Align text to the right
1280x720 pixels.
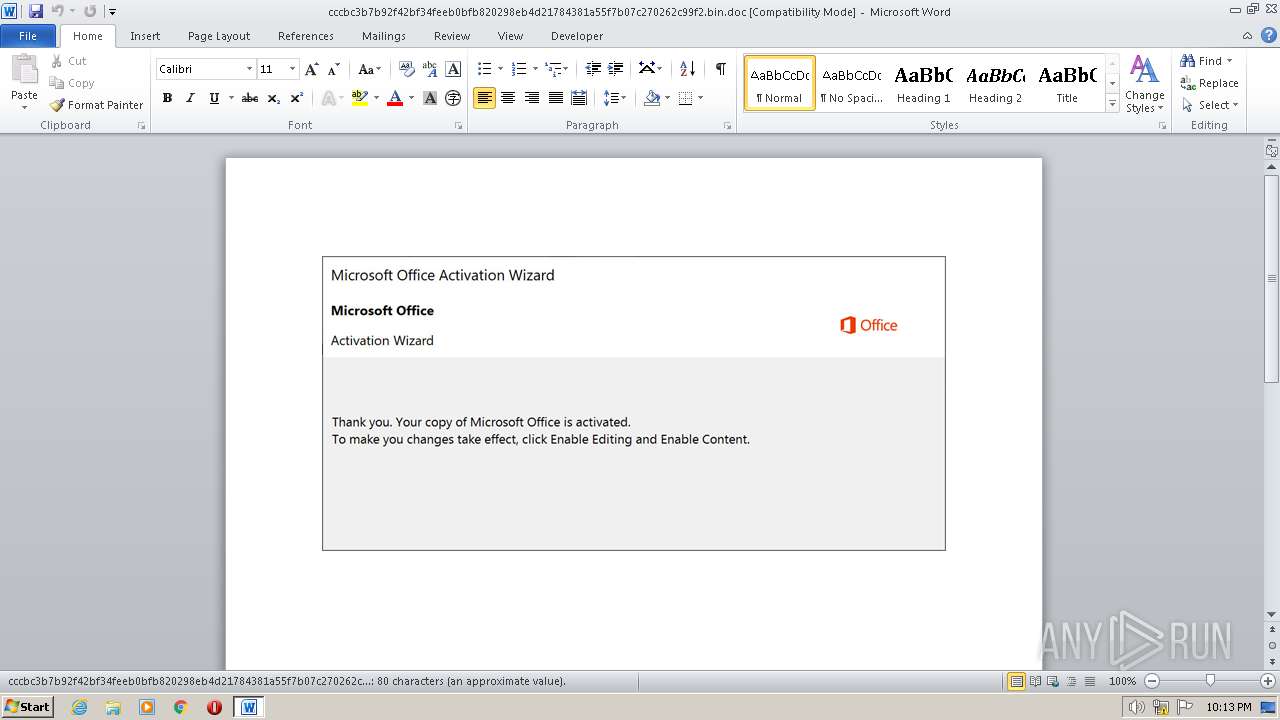pos(532,98)
